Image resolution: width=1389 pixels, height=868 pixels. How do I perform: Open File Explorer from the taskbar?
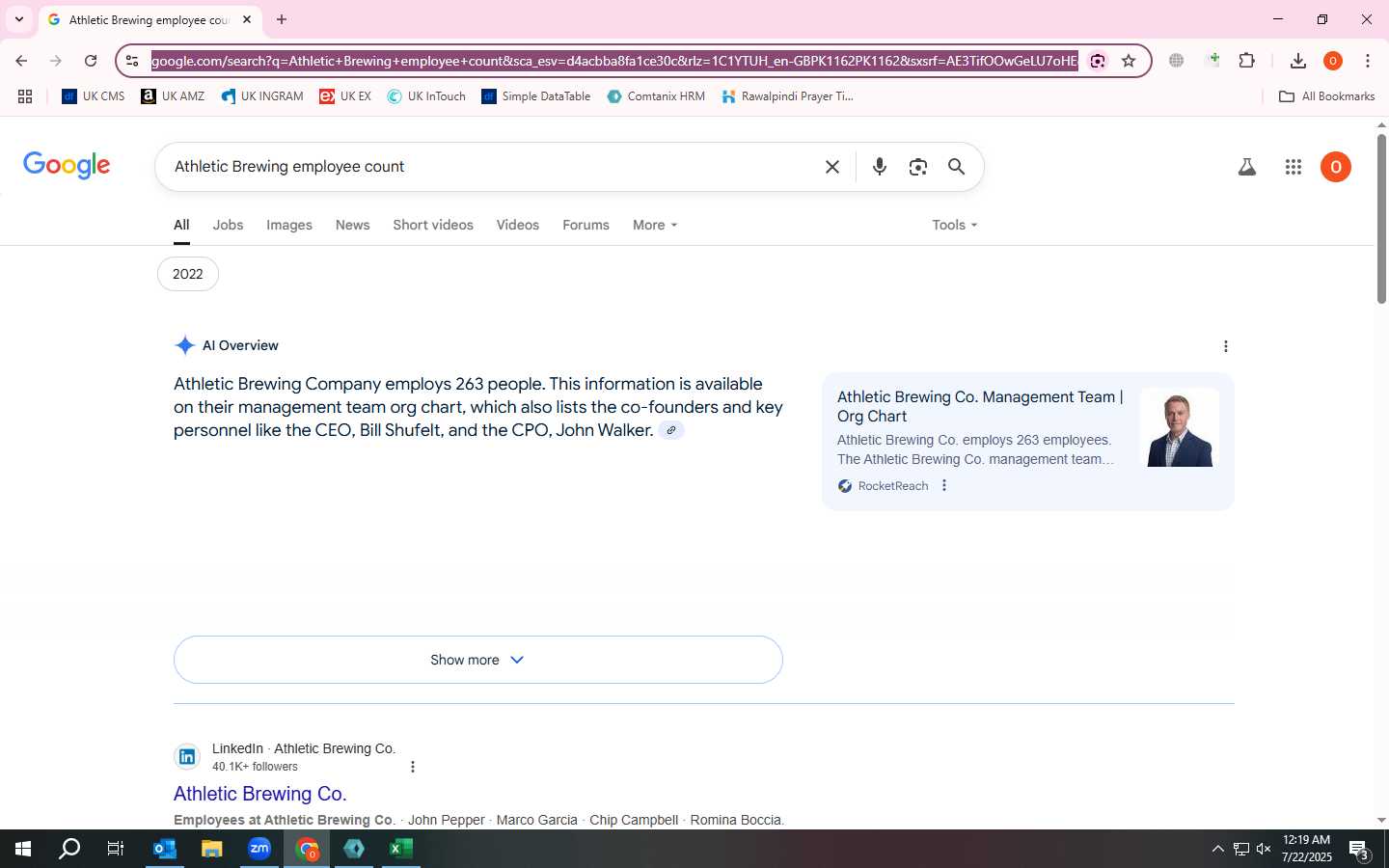(211, 849)
